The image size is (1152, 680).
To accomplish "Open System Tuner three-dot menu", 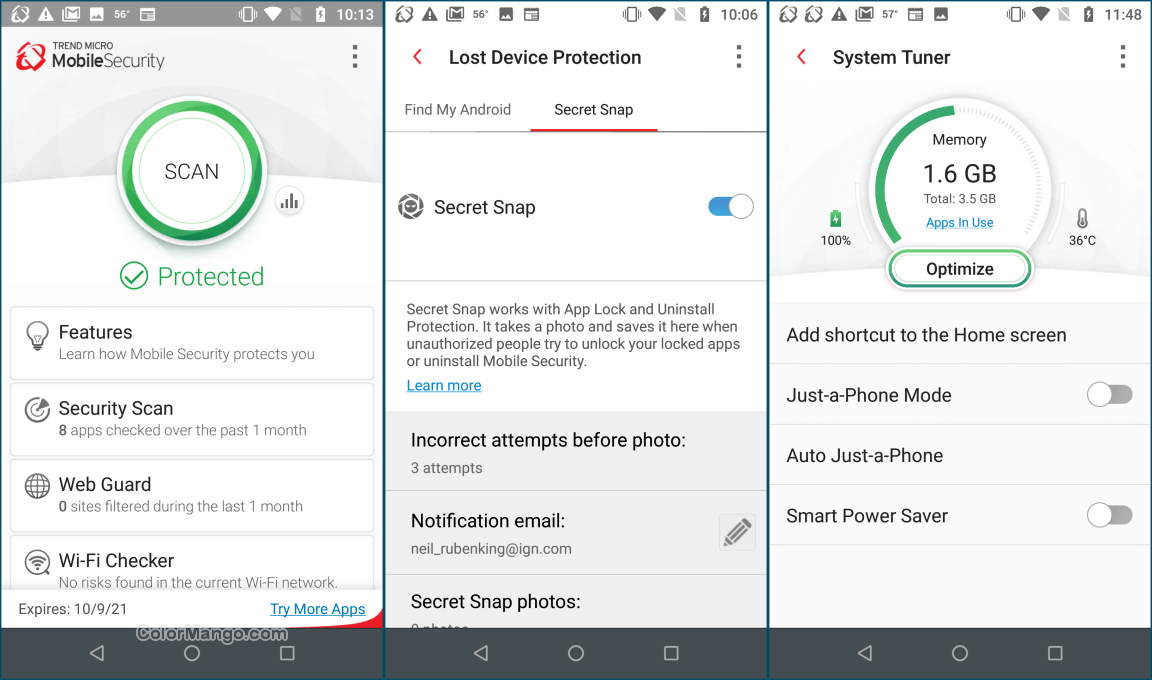I will (x=1122, y=57).
